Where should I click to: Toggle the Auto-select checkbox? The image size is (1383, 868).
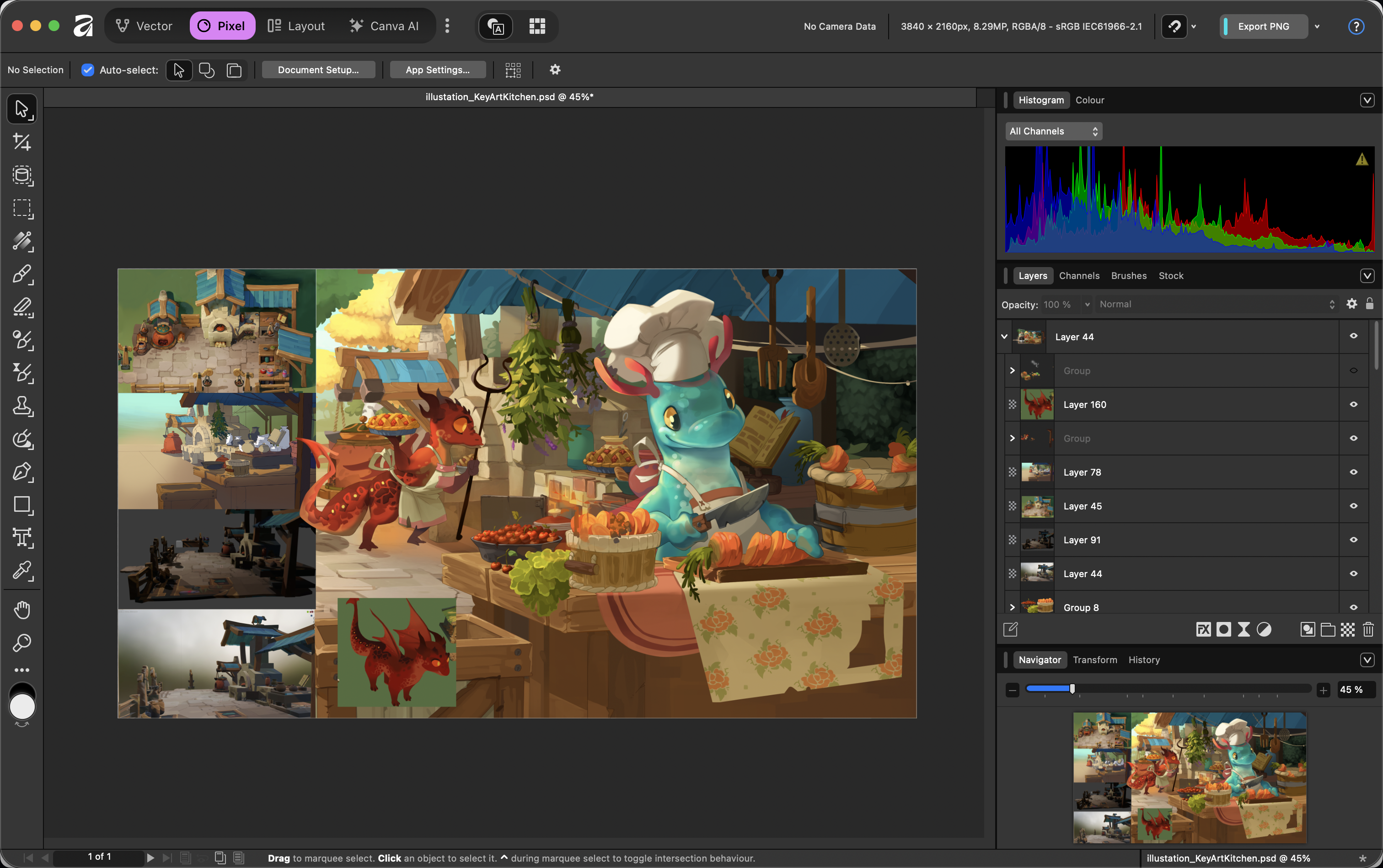point(87,70)
